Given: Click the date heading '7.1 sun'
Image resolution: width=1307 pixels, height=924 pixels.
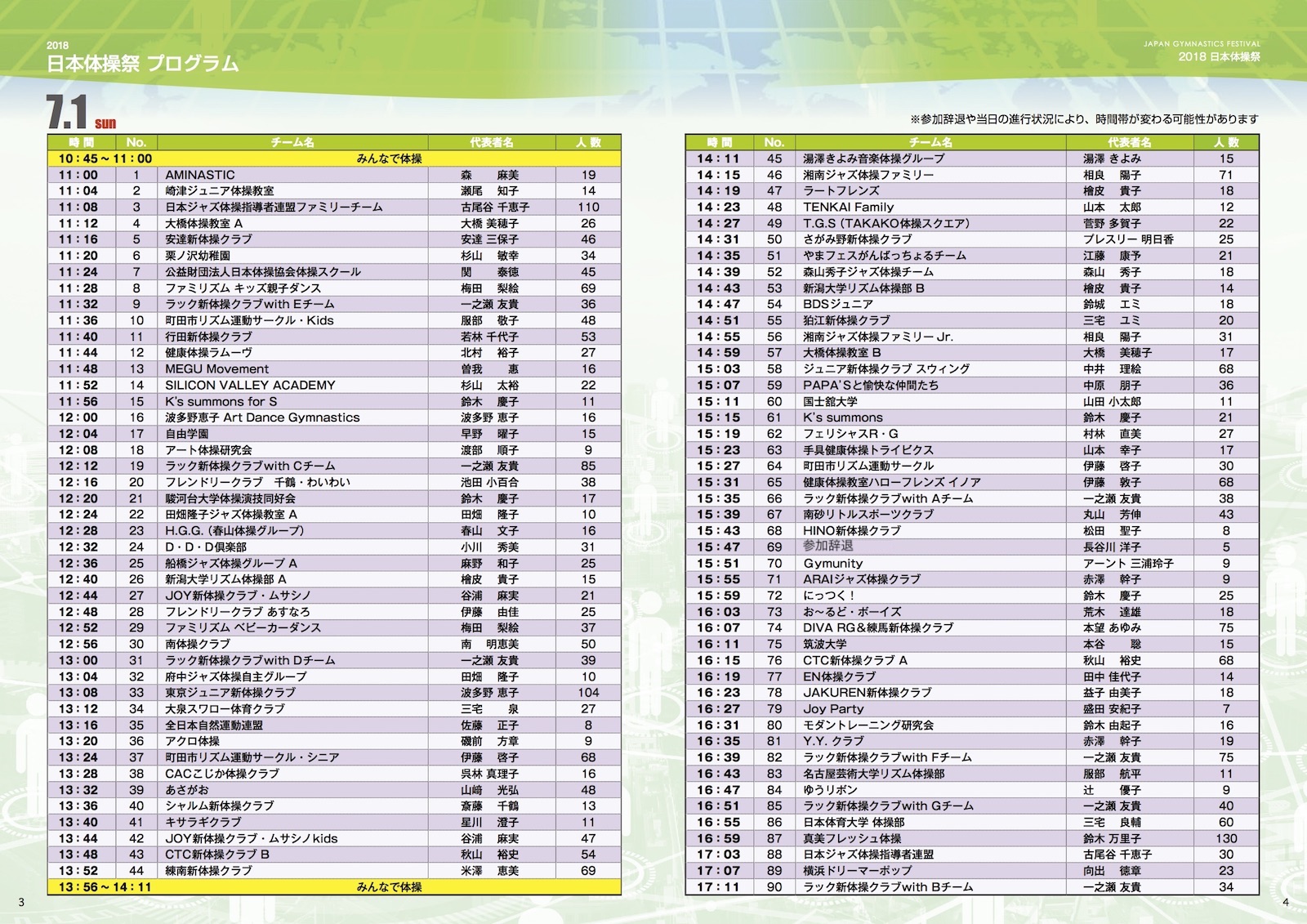Looking at the screenshot, I should pos(80,113).
